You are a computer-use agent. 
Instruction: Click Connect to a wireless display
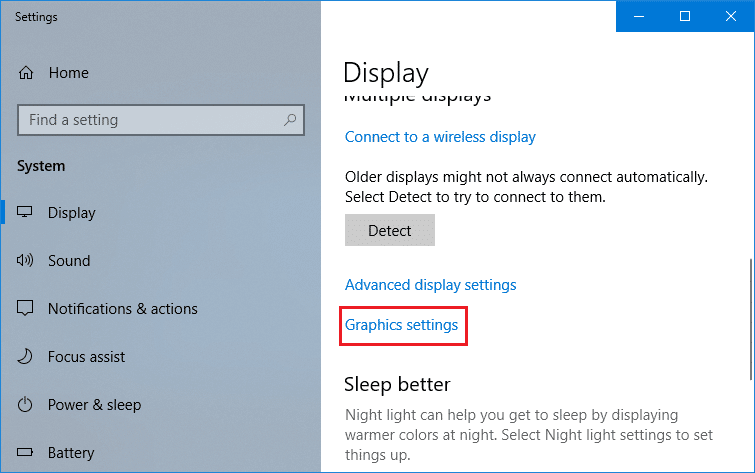440,137
